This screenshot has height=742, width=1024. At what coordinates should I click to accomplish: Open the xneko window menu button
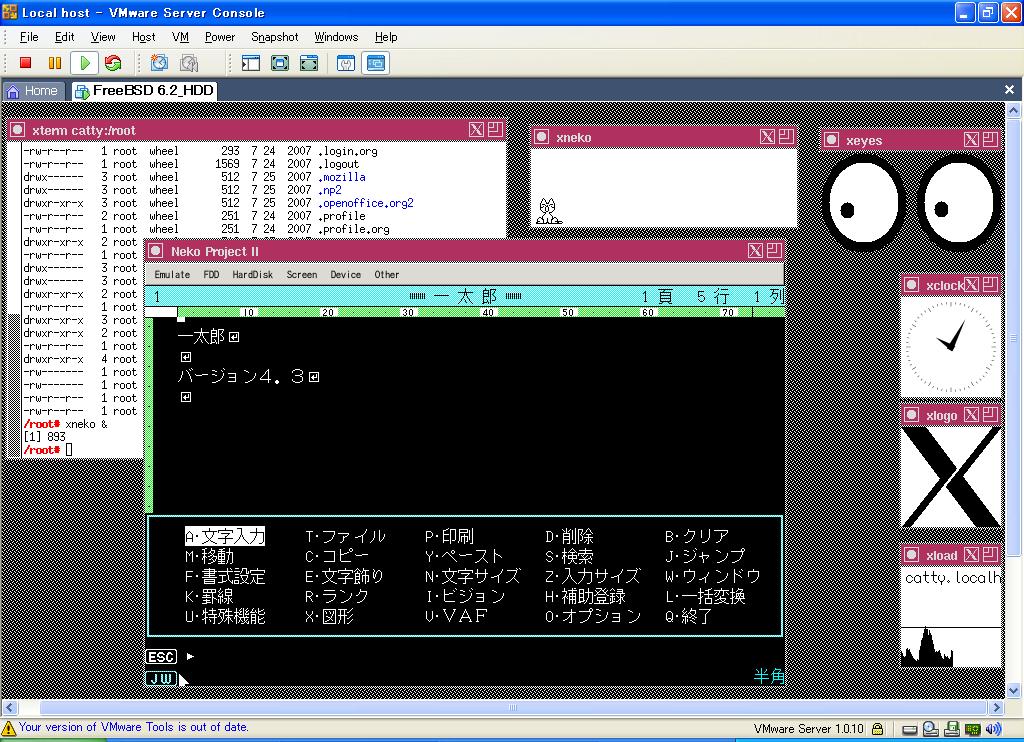coord(541,137)
